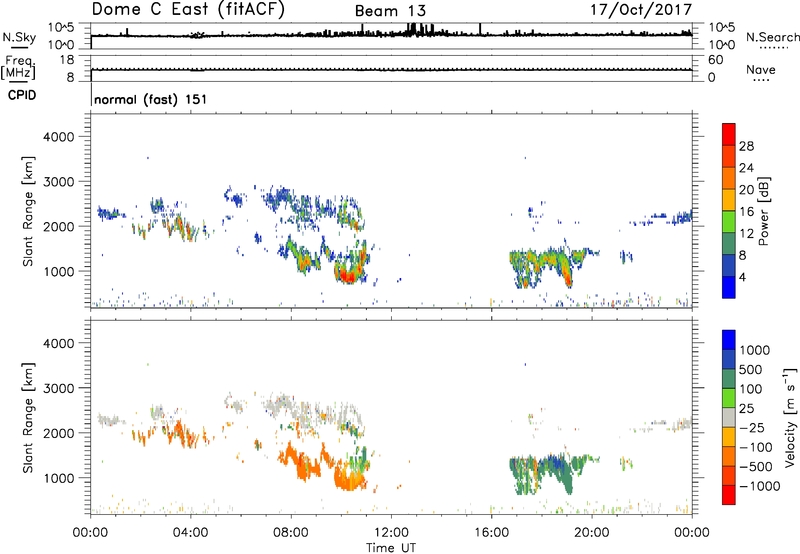Click the '4' label on Power colorbar
The image size is (800, 554).
click(x=742, y=277)
